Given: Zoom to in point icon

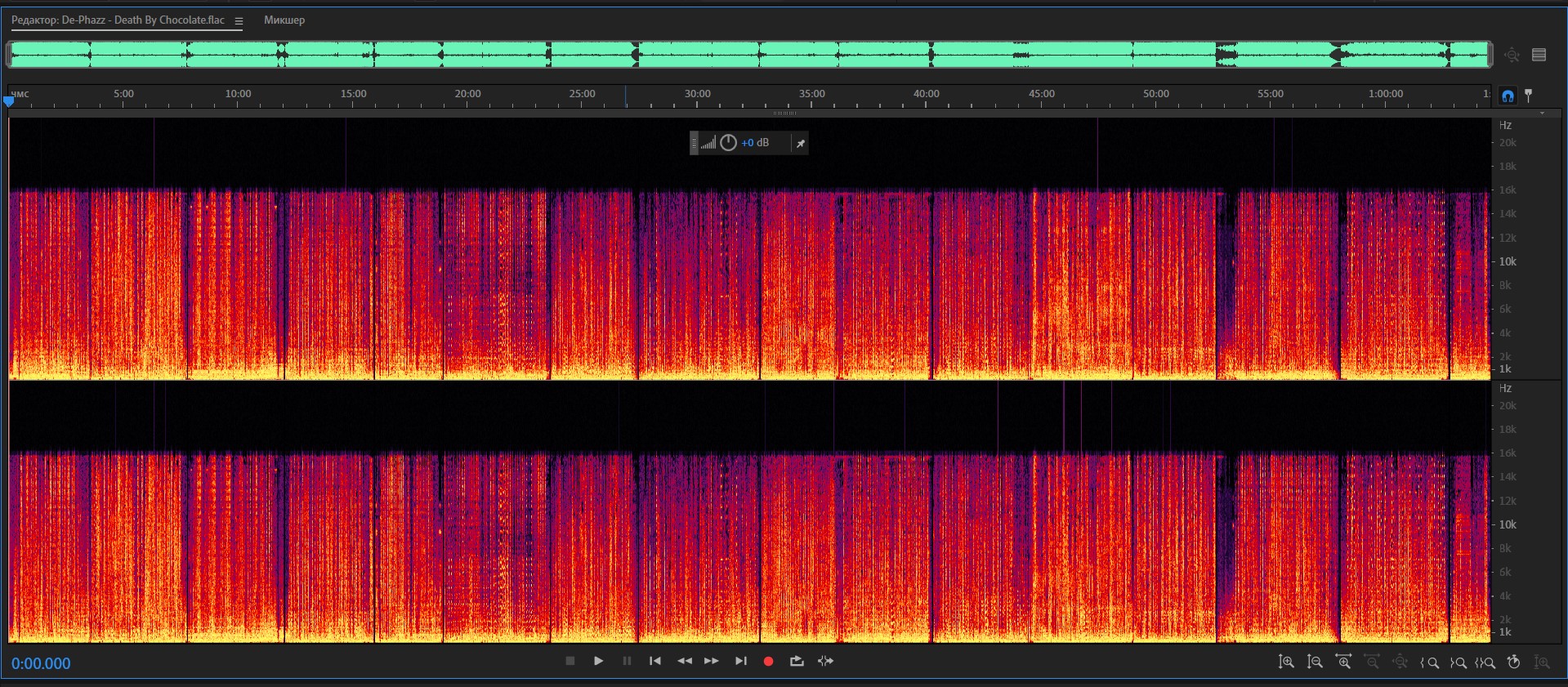Looking at the screenshot, I should point(1429,662).
